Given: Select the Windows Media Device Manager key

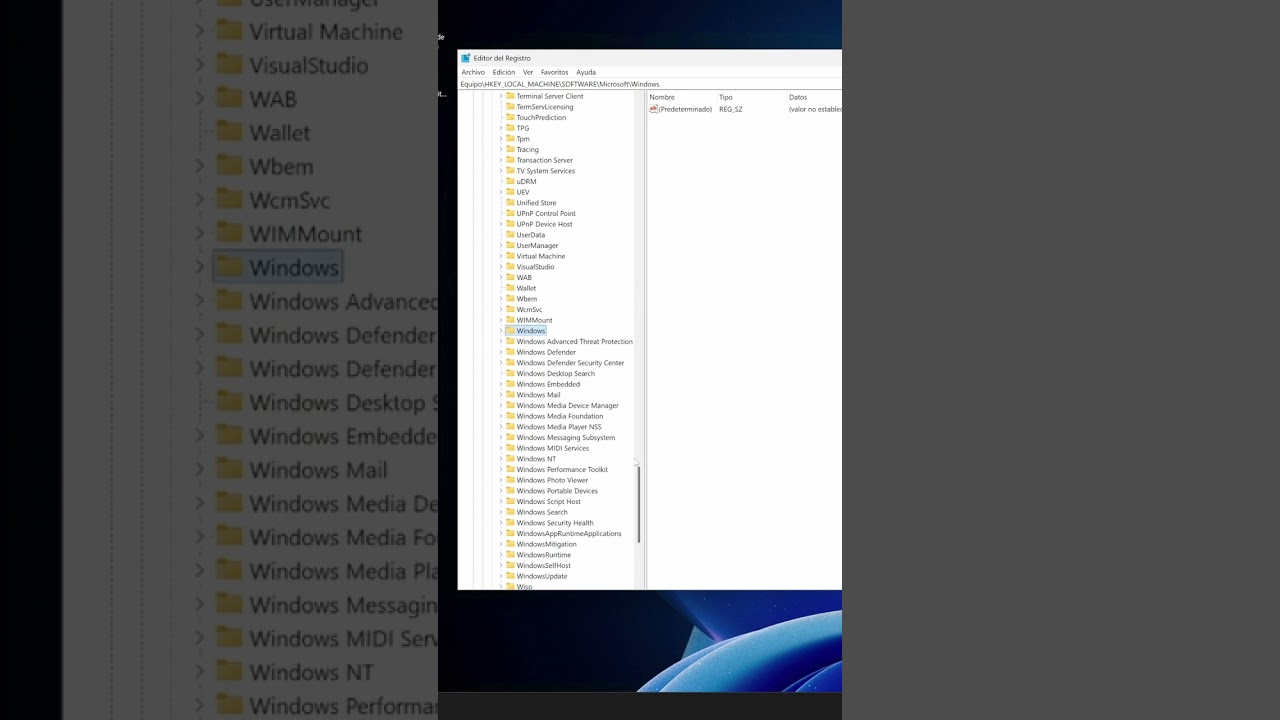Looking at the screenshot, I should [x=567, y=406].
